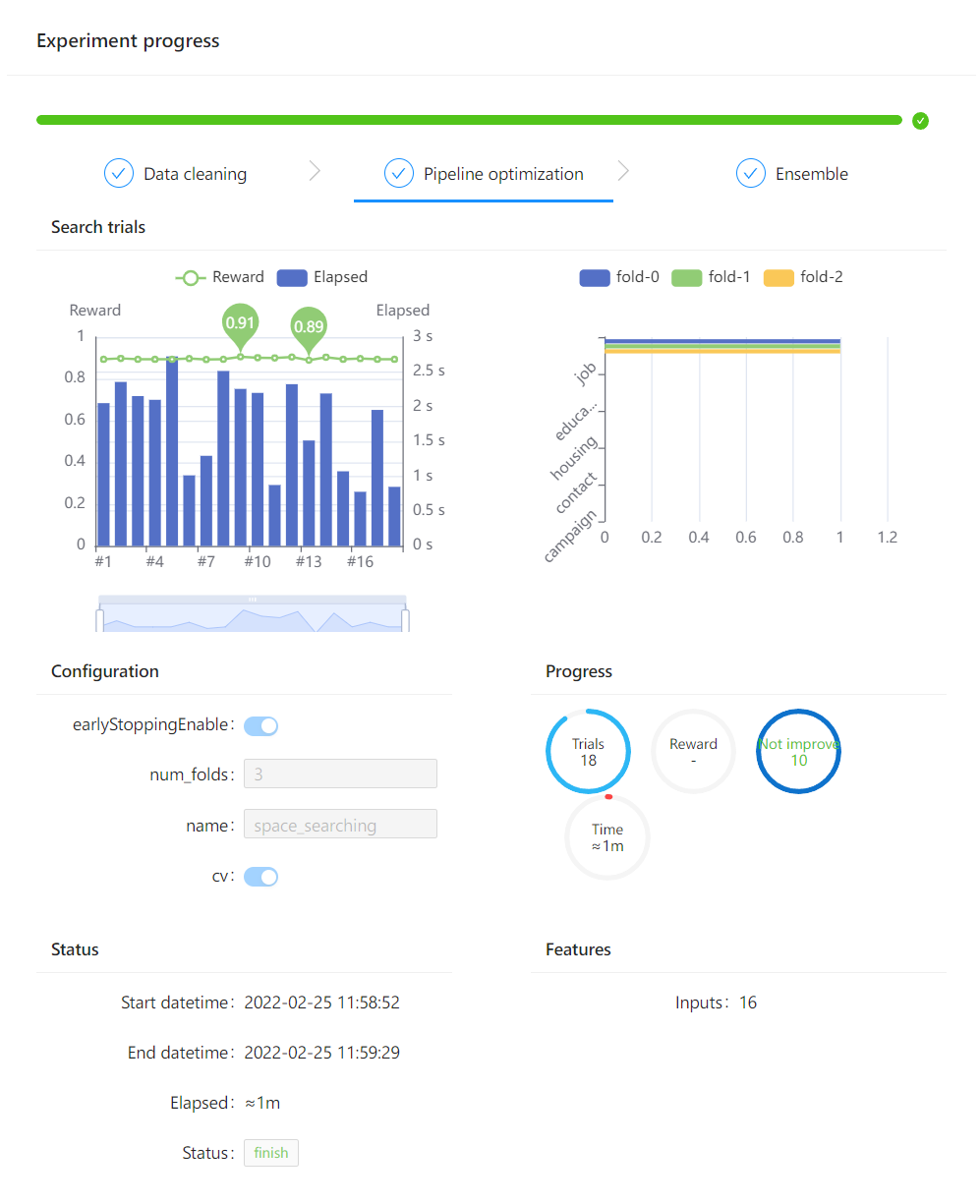The image size is (980, 1204).
Task: Click the chevron after Pipeline optimization
Action: point(623,171)
